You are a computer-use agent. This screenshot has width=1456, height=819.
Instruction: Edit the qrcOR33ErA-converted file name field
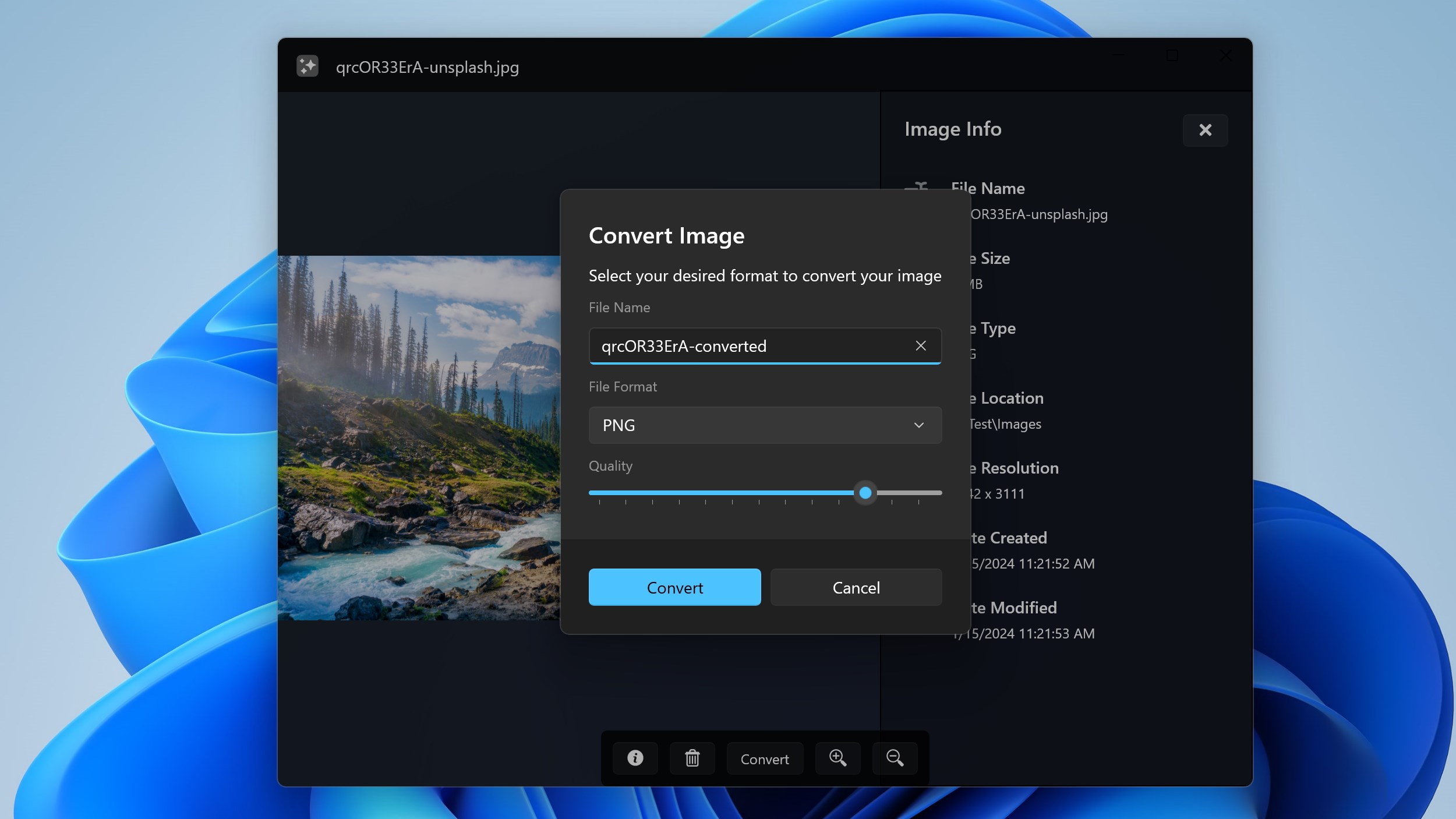tap(765, 346)
